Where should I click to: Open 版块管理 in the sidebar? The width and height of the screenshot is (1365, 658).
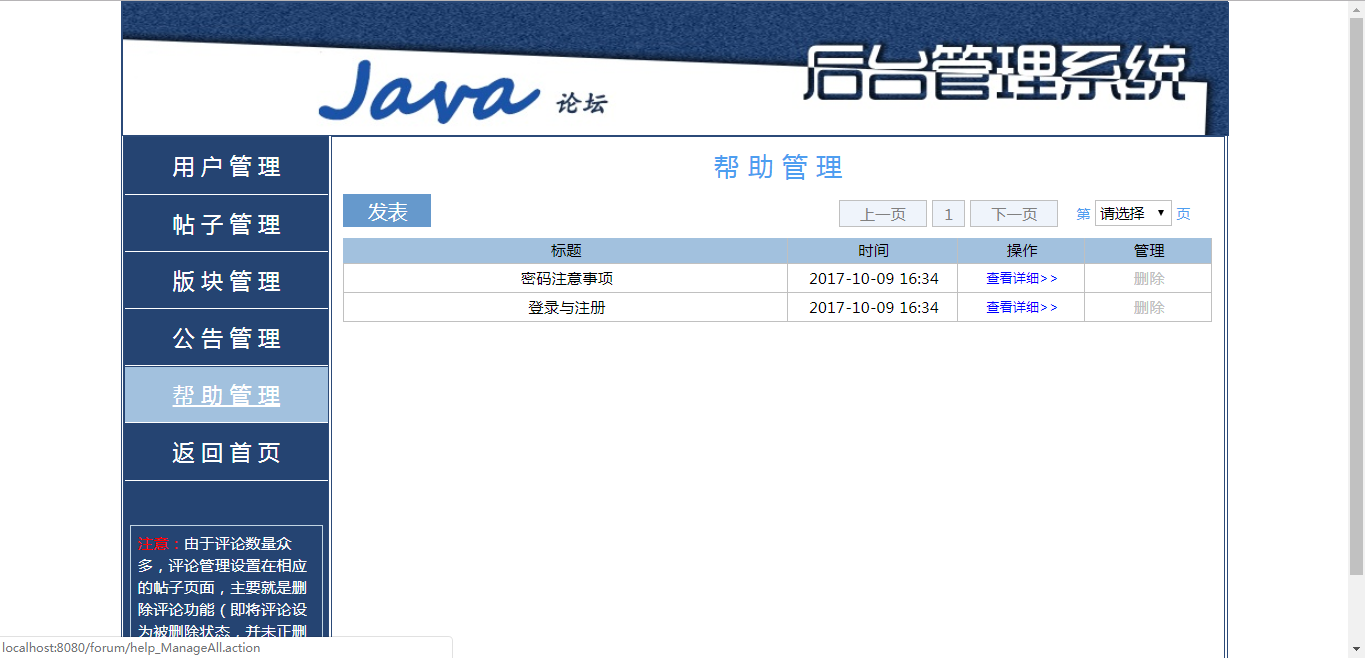(226, 281)
